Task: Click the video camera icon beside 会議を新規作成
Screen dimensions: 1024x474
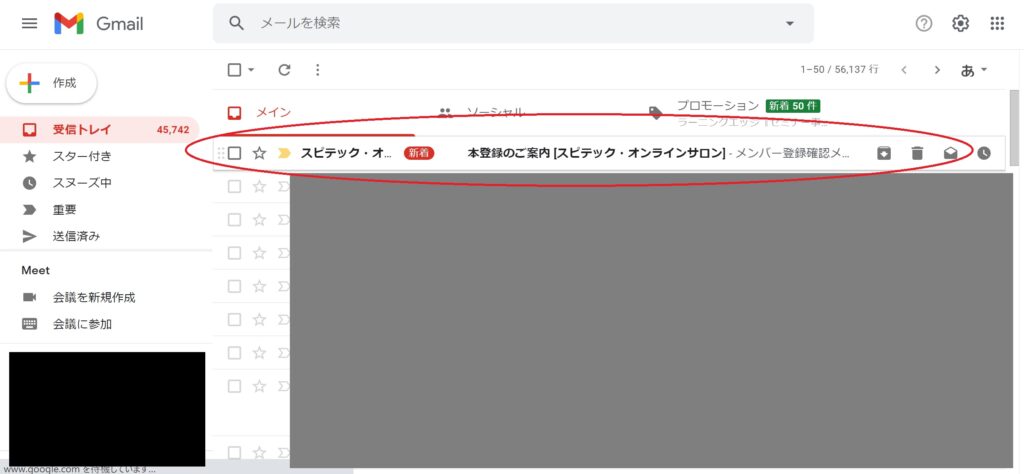Action: tap(29, 298)
